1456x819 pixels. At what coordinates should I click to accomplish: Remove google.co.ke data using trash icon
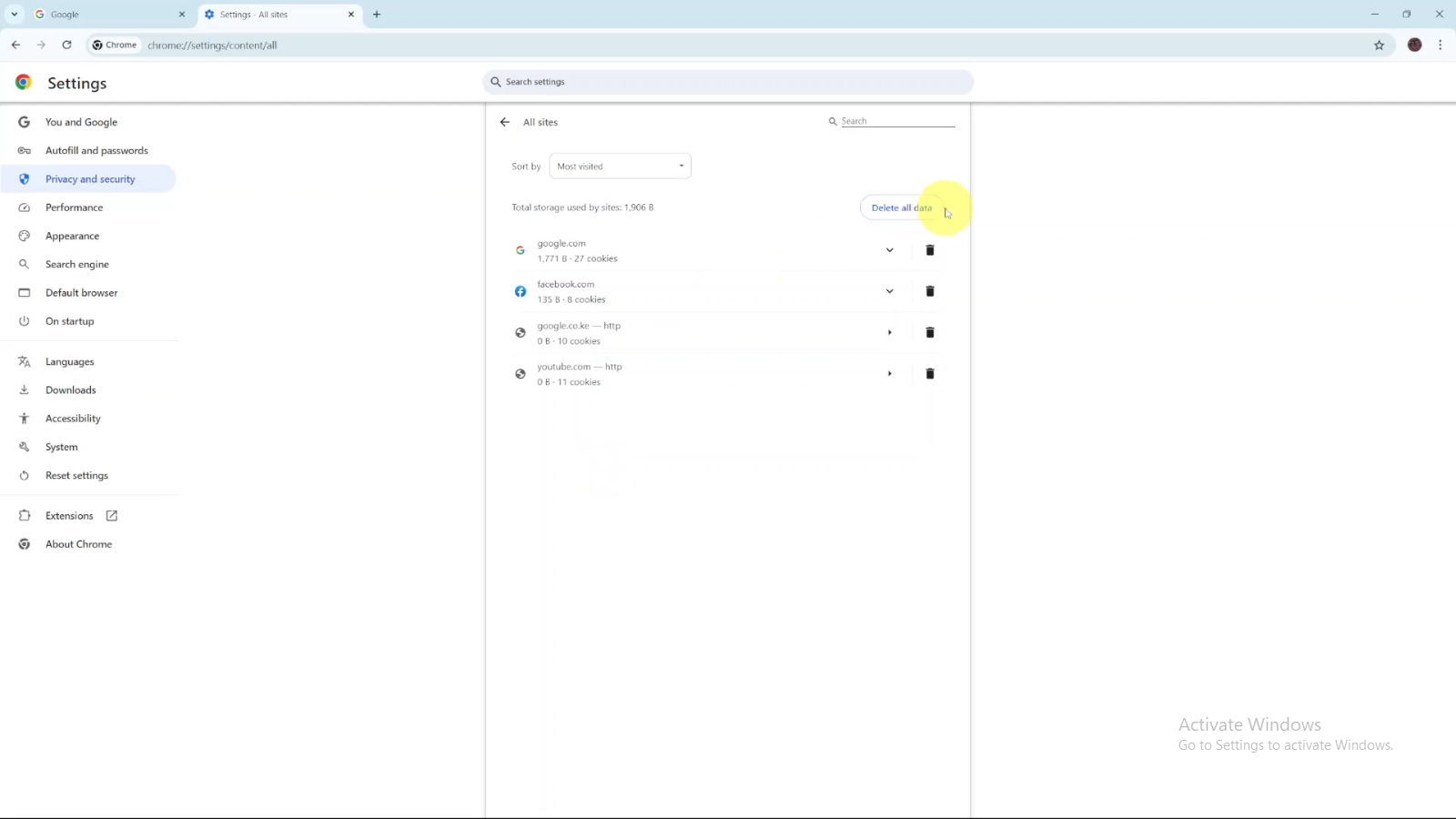point(930,332)
